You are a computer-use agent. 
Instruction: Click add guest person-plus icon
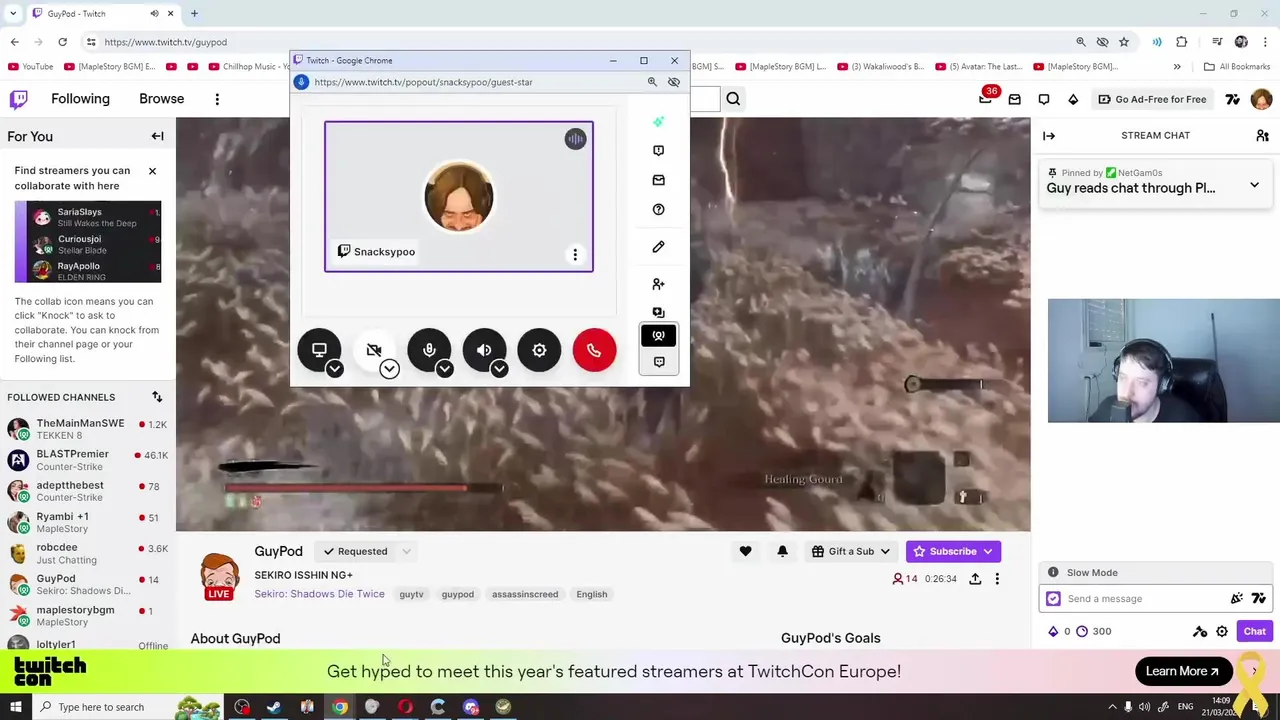(658, 284)
